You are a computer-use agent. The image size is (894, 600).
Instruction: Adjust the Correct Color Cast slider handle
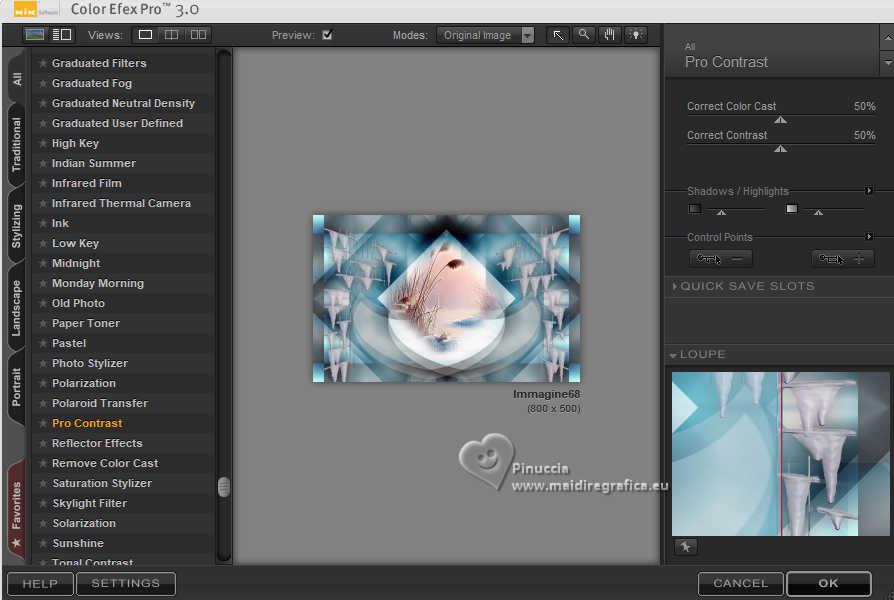click(x=781, y=120)
